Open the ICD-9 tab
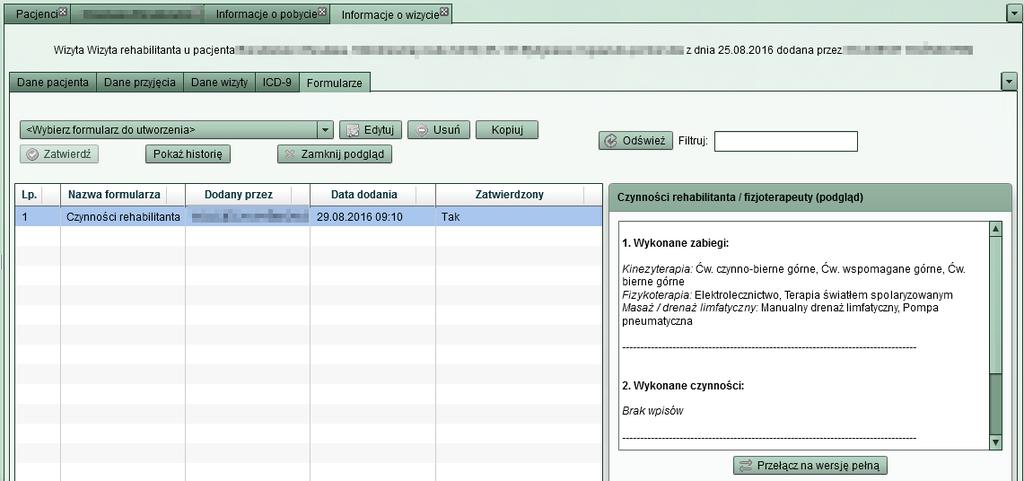The width and height of the screenshot is (1024, 481). tap(278, 83)
